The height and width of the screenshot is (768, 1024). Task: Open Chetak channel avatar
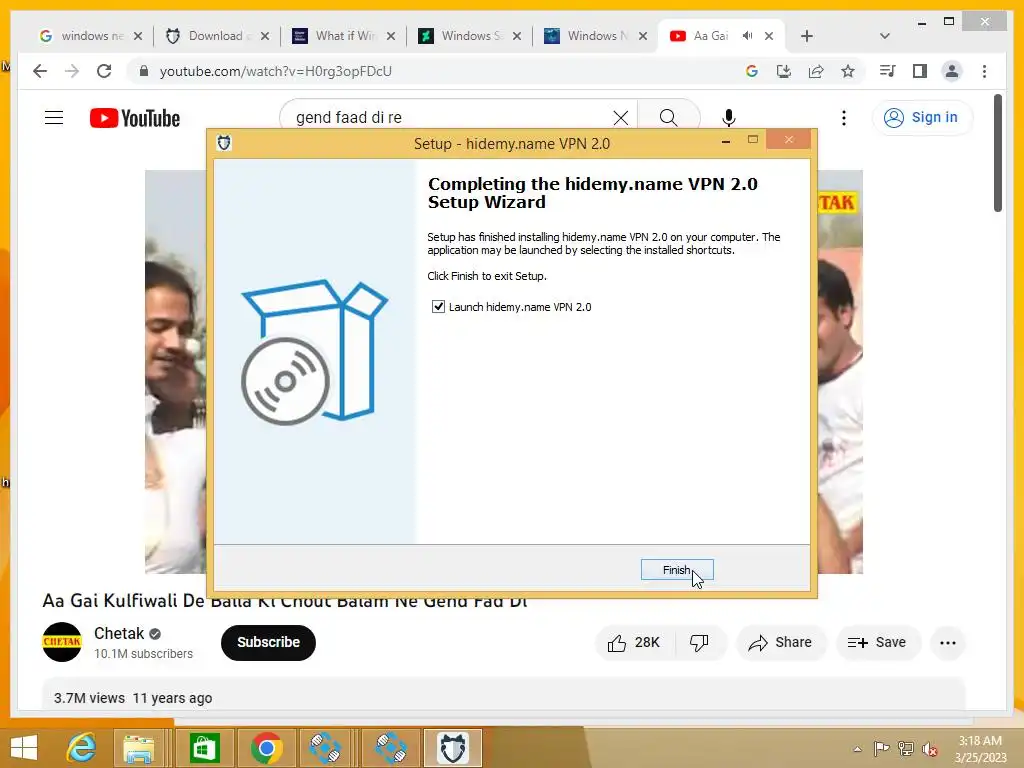(x=62, y=642)
